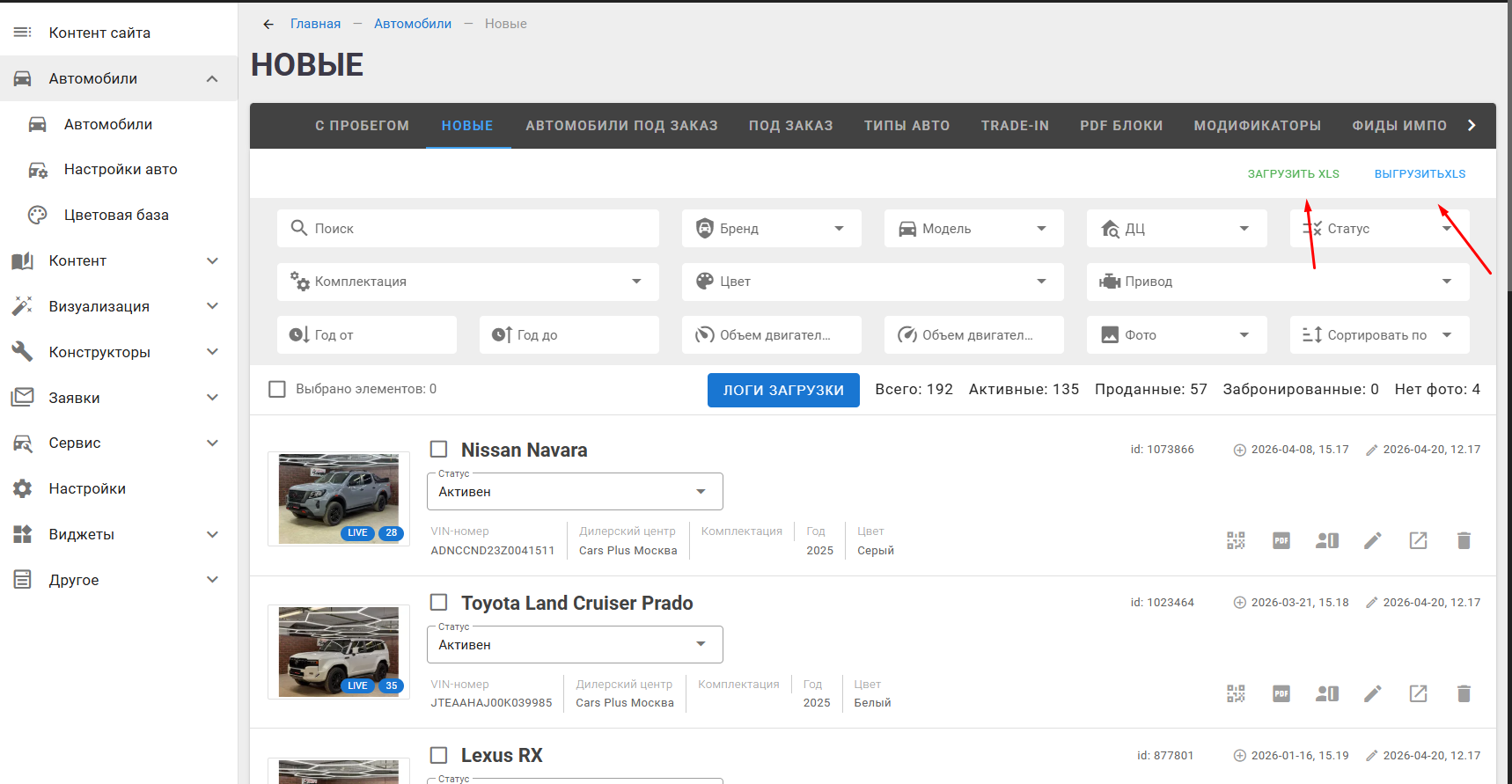Image resolution: width=1512 pixels, height=784 pixels.
Task: Switch to the С ПРОБЕГОМ tab
Action: [363, 126]
